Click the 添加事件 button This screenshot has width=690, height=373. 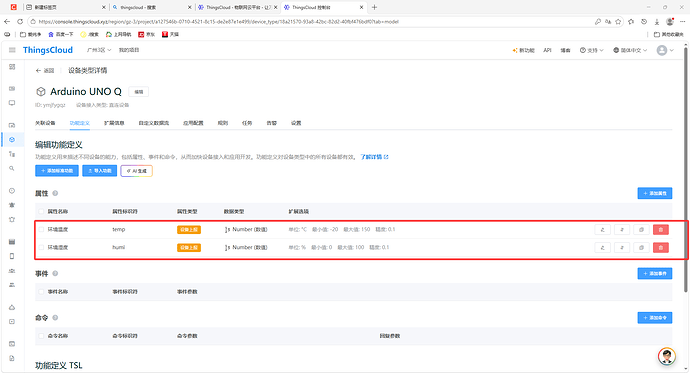[655, 274]
